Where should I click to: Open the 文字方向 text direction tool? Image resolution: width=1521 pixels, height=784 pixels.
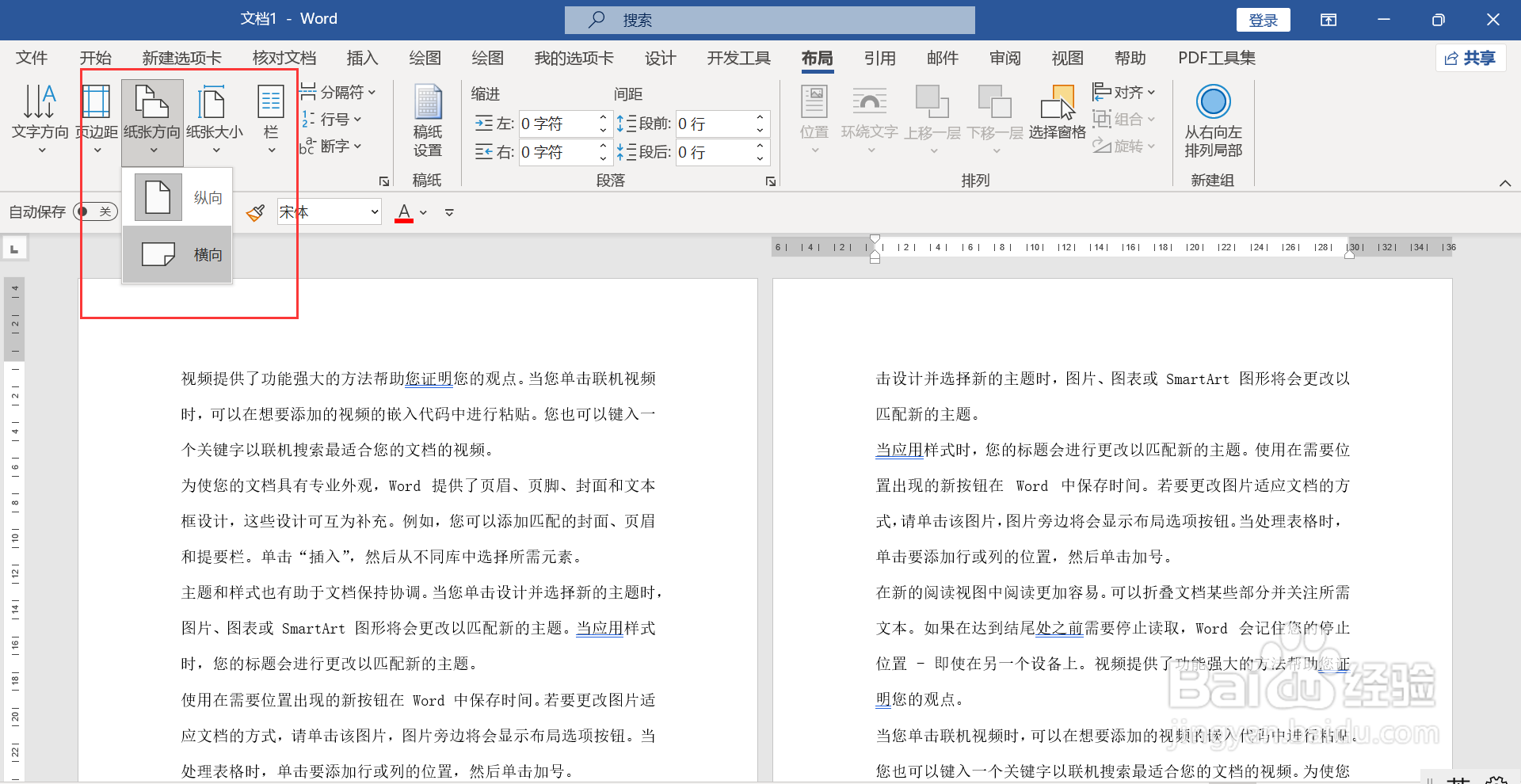pos(40,119)
